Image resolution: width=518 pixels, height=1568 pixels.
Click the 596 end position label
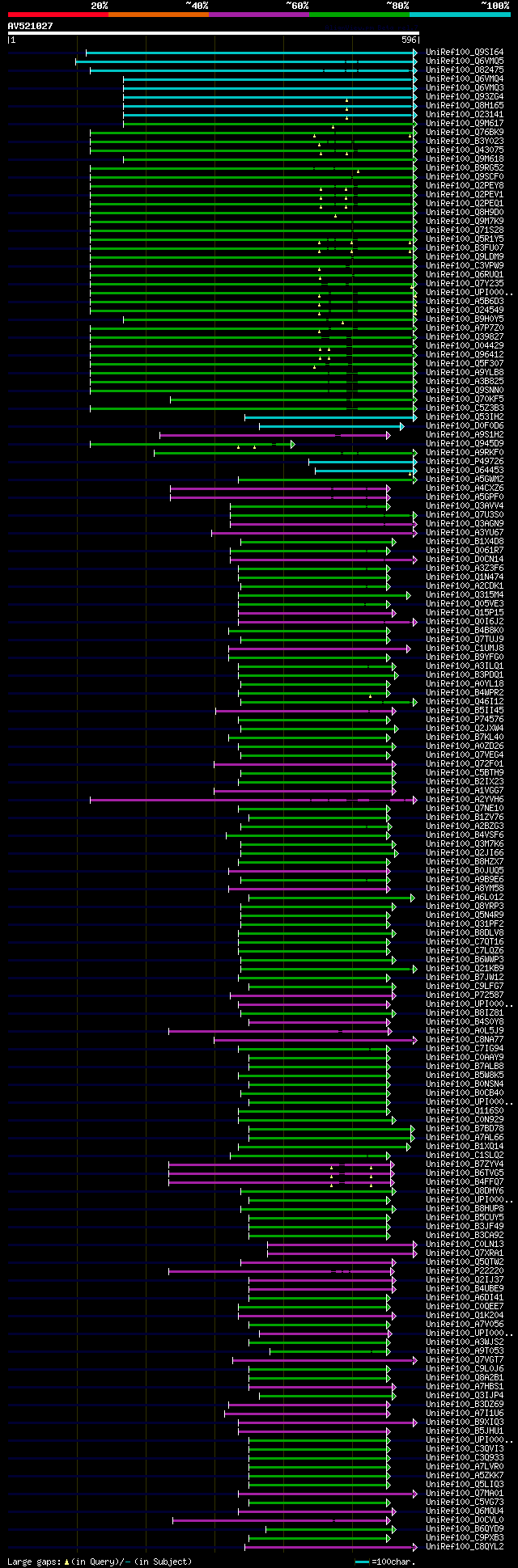tap(409, 40)
